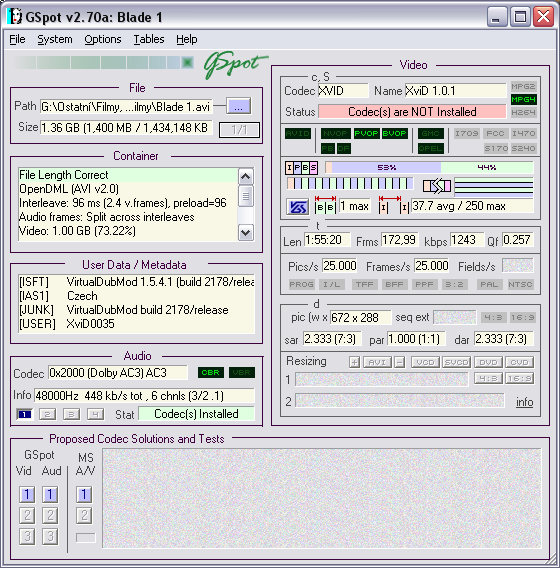The width and height of the screenshot is (560, 568).
Task: Click the NTSC indicator
Action: tap(520, 284)
